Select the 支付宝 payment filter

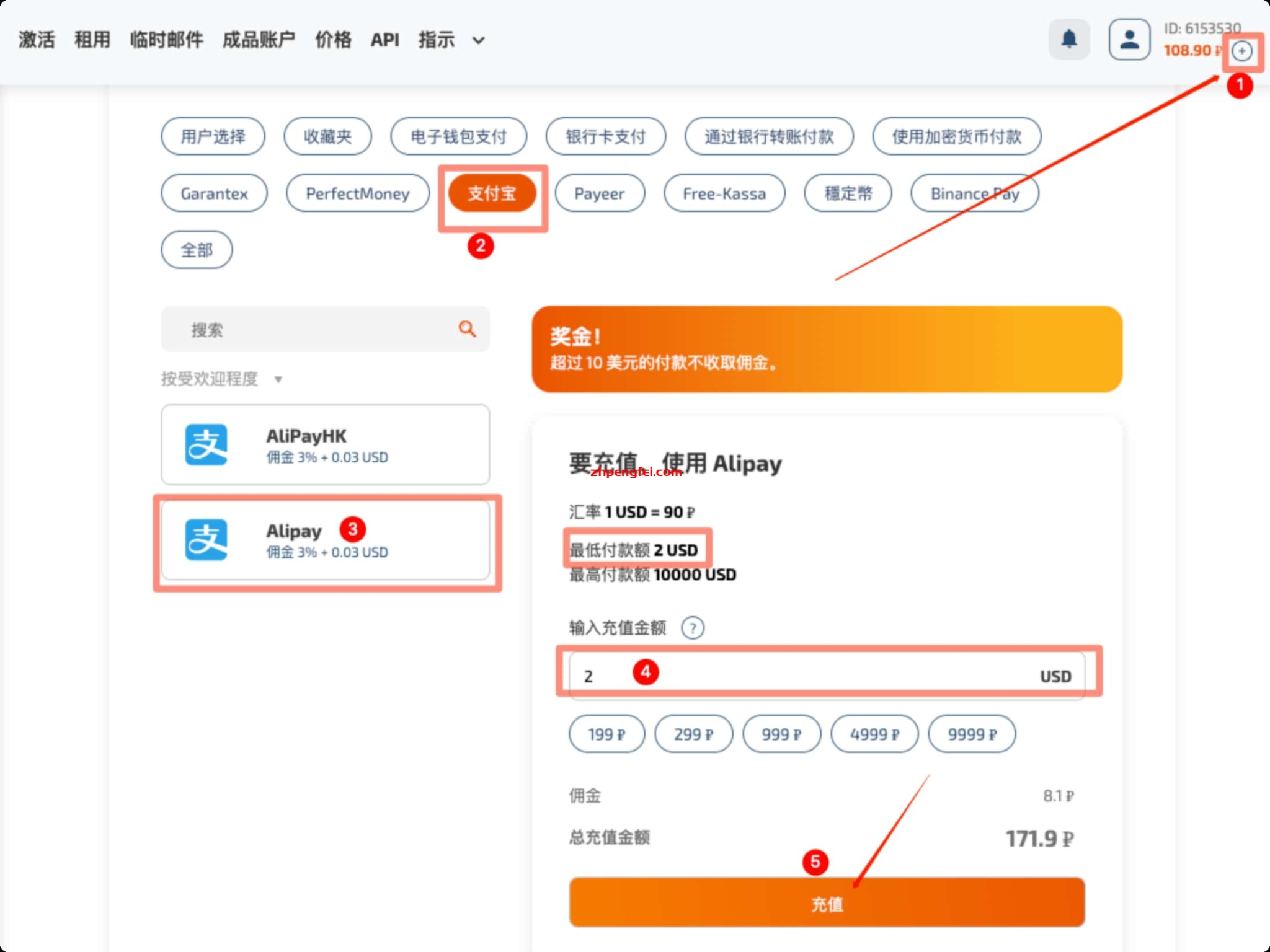[x=492, y=193]
